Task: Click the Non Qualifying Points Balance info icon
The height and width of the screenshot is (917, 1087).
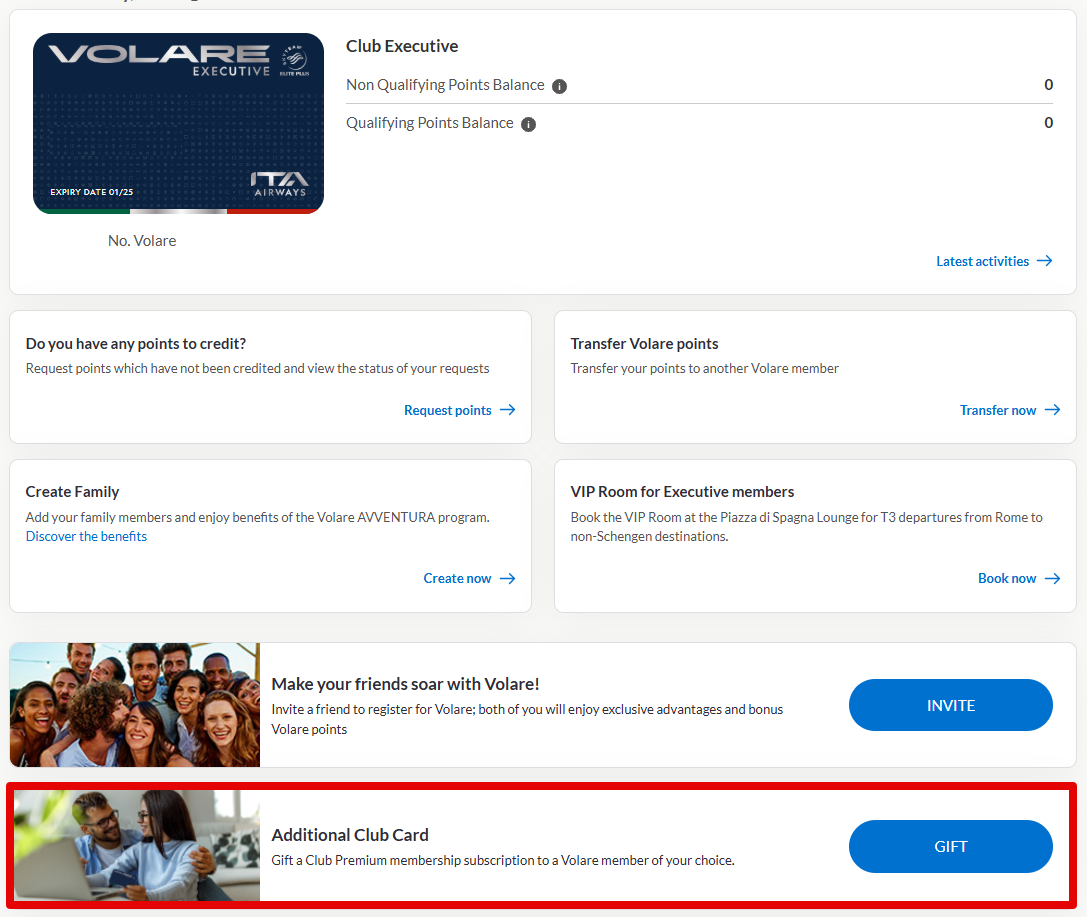Action: [559, 86]
